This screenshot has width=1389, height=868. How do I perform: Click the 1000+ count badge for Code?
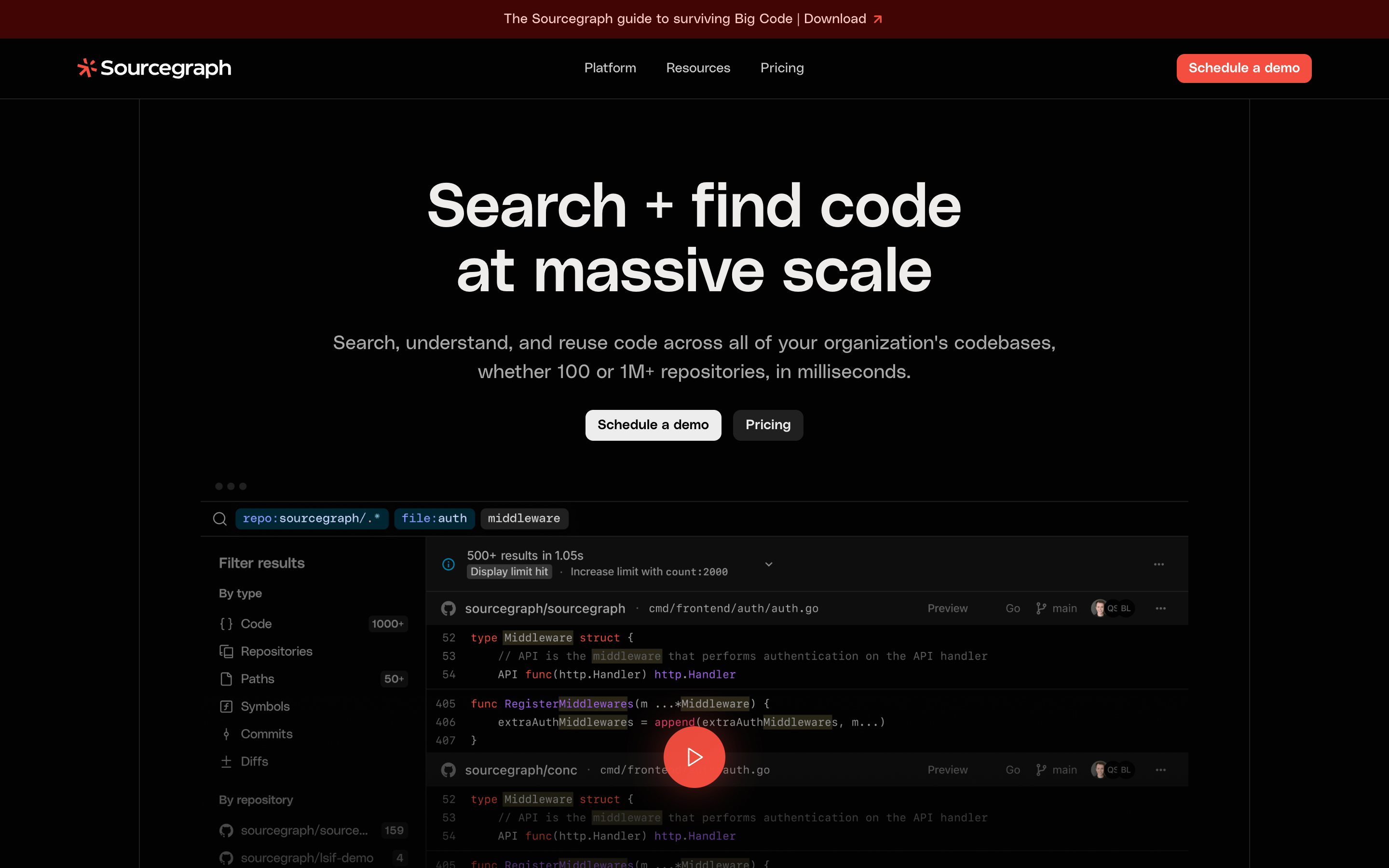pyautogui.click(x=388, y=624)
